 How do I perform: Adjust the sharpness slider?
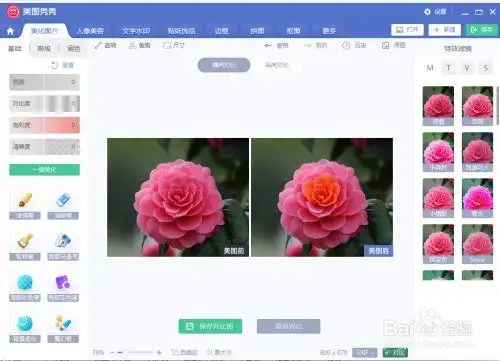coord(44,147)
